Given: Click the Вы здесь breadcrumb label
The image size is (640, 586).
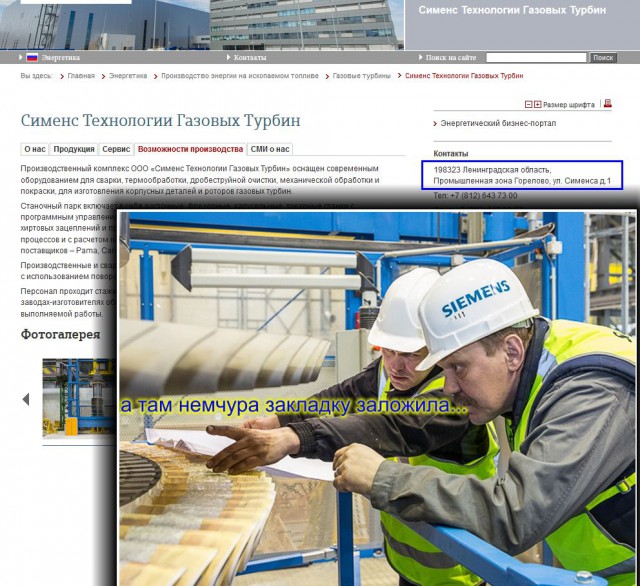Looking at the screenshot, I should [x=37, y=76].
